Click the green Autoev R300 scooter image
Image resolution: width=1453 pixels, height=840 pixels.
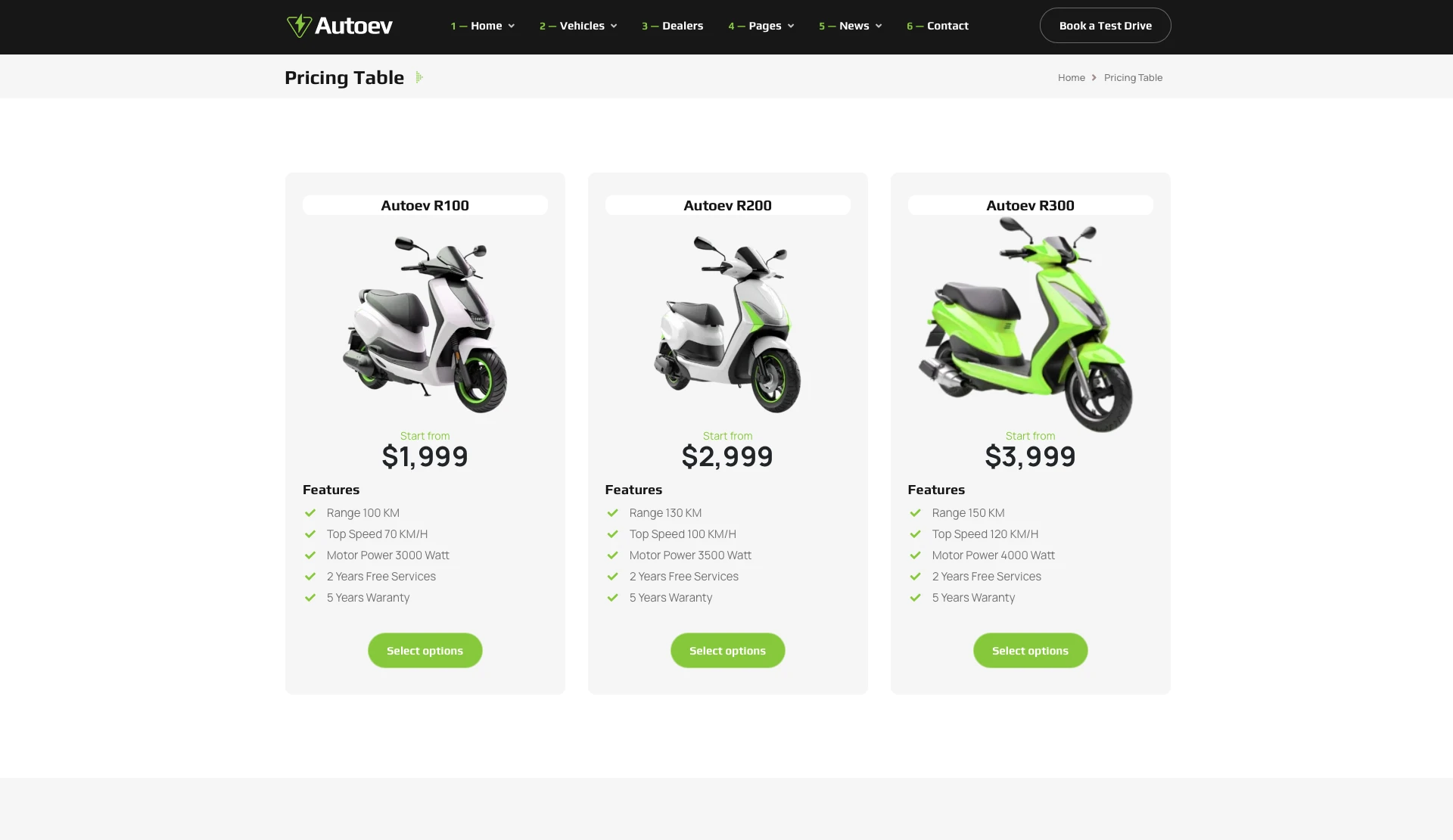click(x=1026, y=325)
